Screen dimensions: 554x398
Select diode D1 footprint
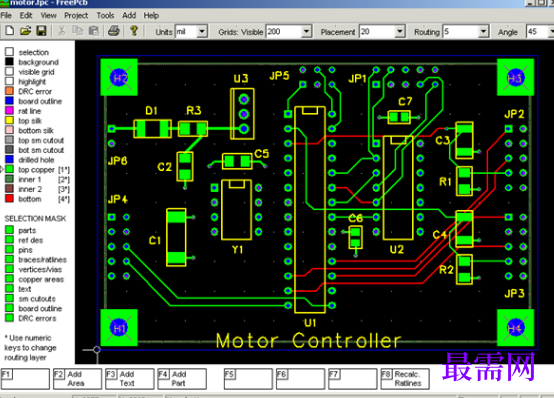click(x=153, y=129)
